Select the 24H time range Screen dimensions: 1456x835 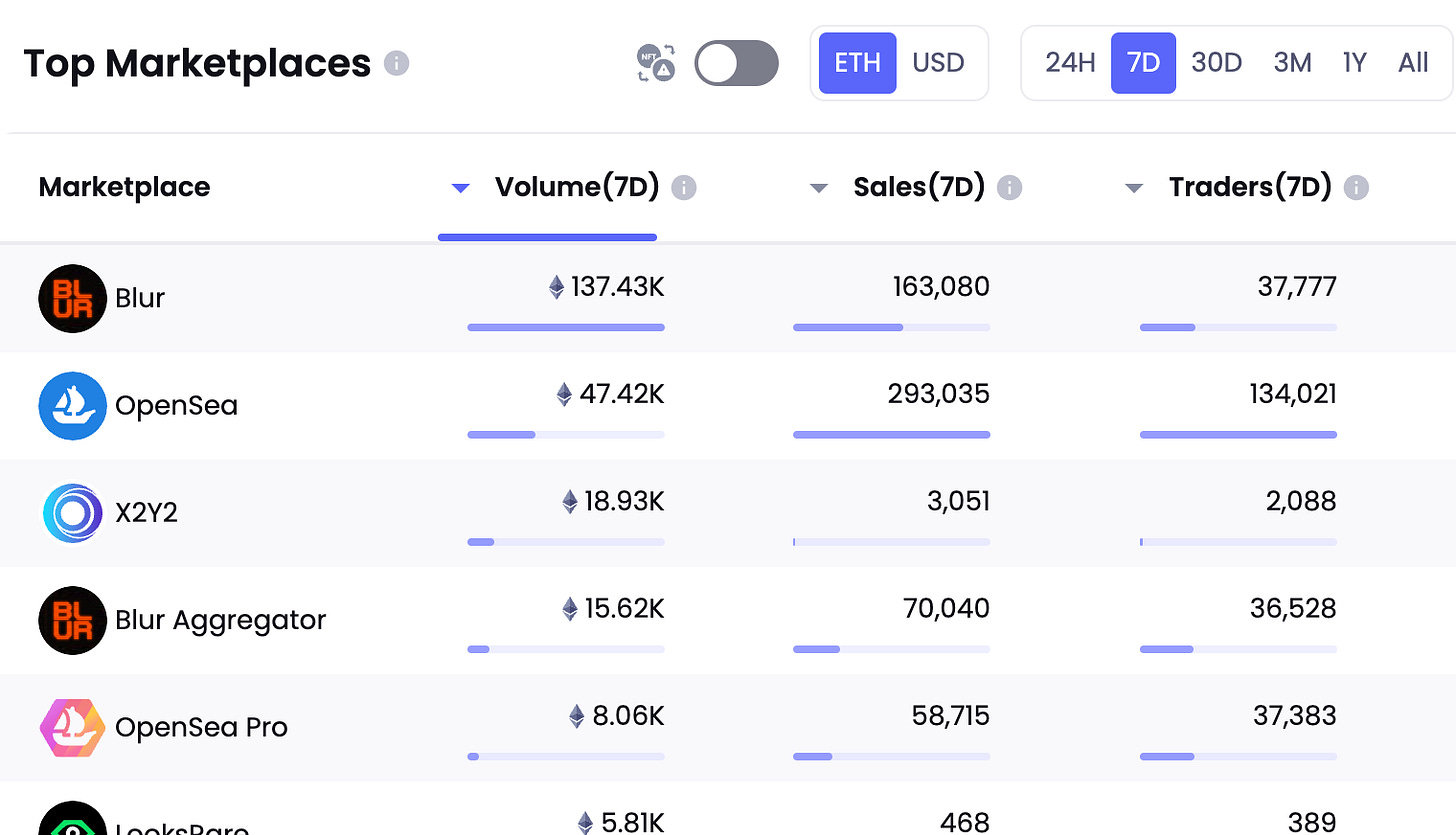point(1070,63)
